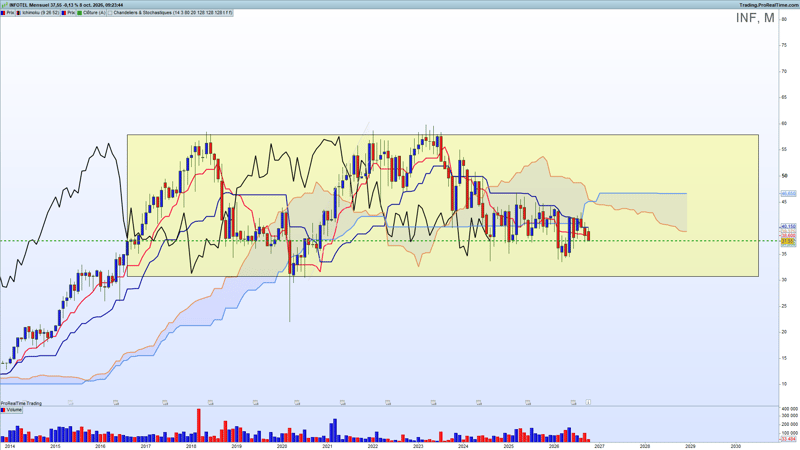Open the Prix legend left of Clôture
The width and height of the screenshot is (800, 450).
click(x=68, y=13)
